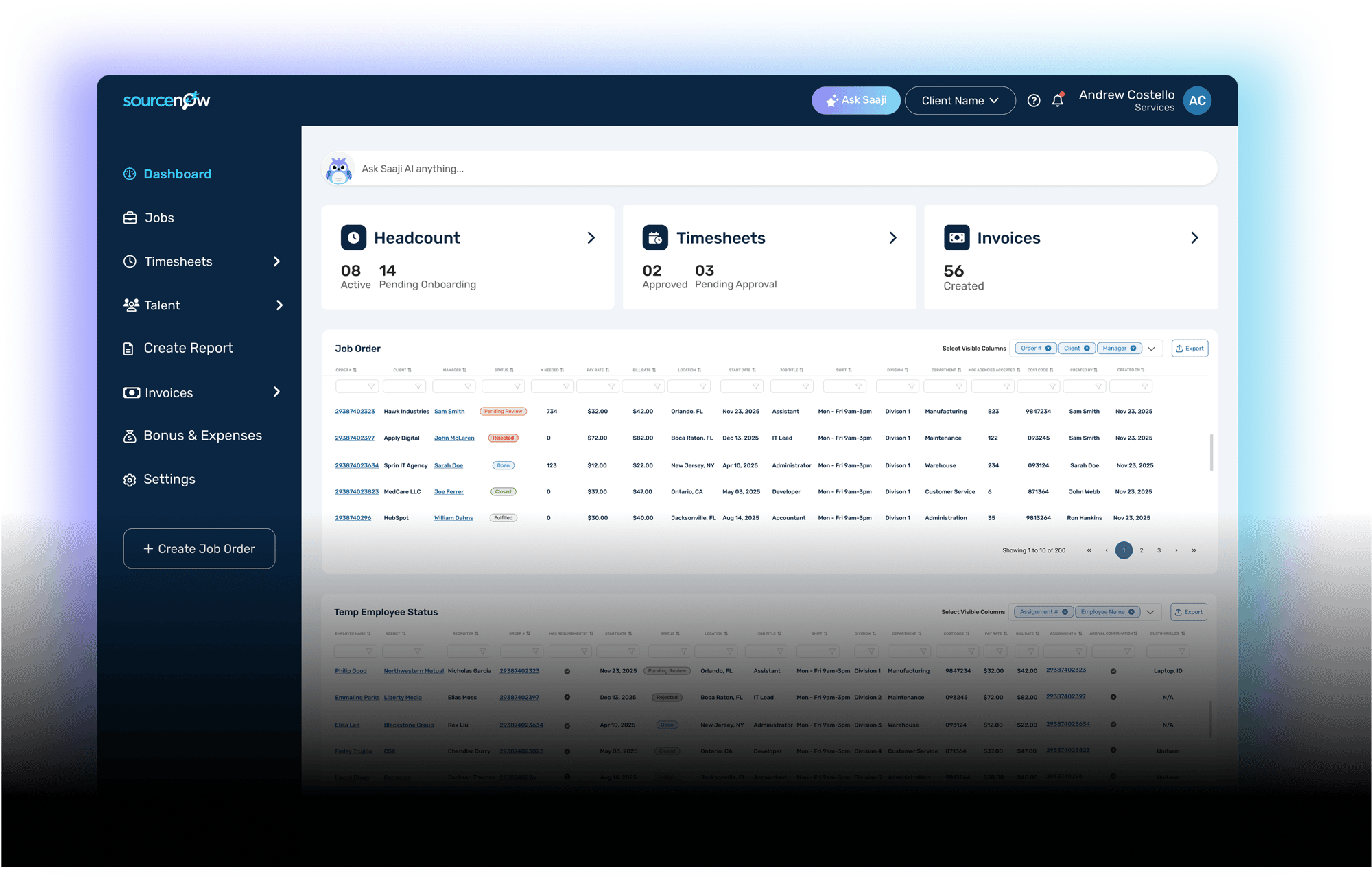Click the Saaji owl avatar
This screenshot has width=1372, height=881.
click(x=338, y=169)
